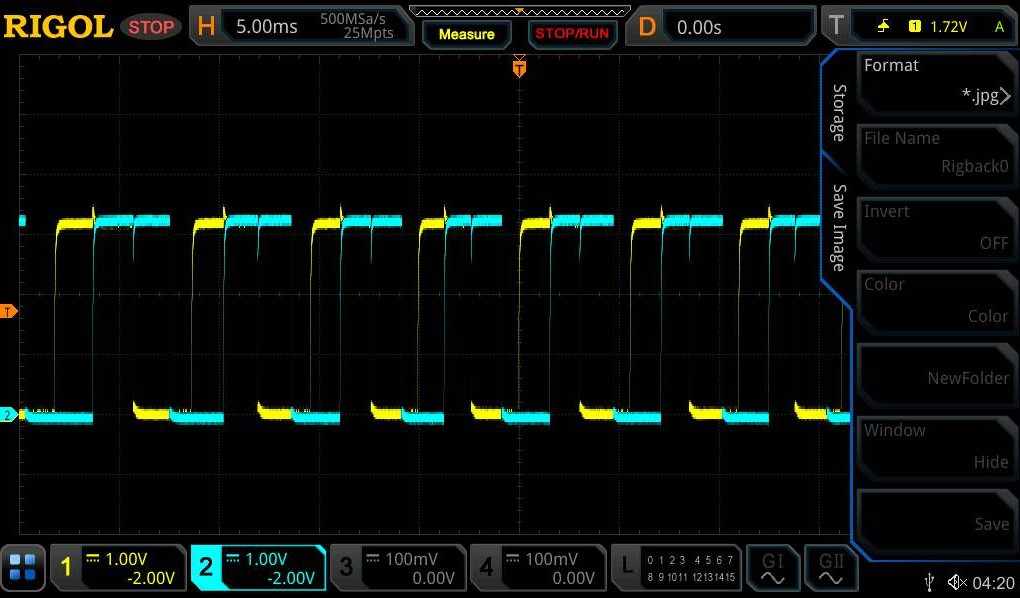Open the Color mode selector
The width and height of the screenshot is (1020, 598).
coord(935,300)
